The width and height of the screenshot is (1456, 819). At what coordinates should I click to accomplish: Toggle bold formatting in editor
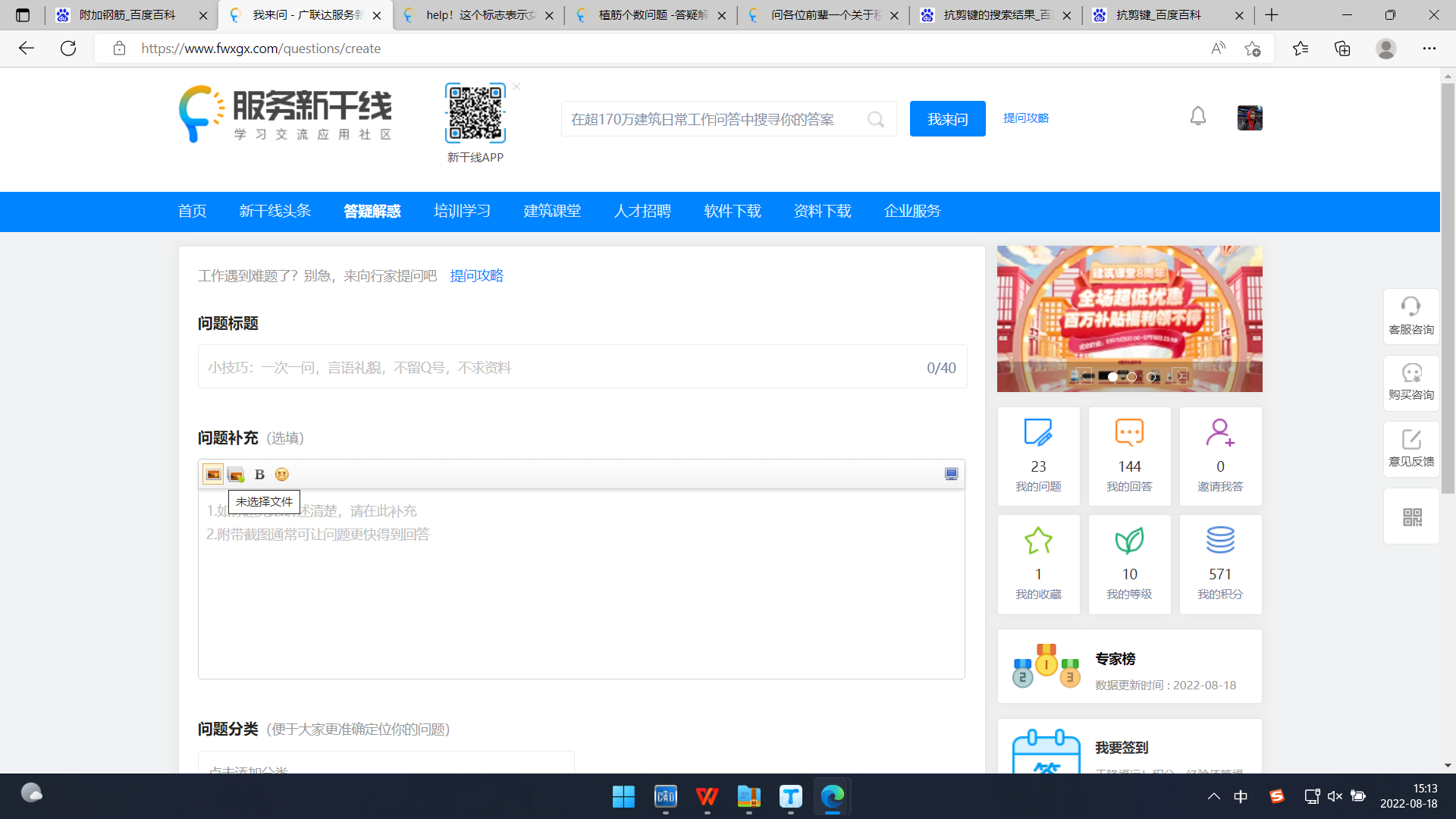pos(259,475)
